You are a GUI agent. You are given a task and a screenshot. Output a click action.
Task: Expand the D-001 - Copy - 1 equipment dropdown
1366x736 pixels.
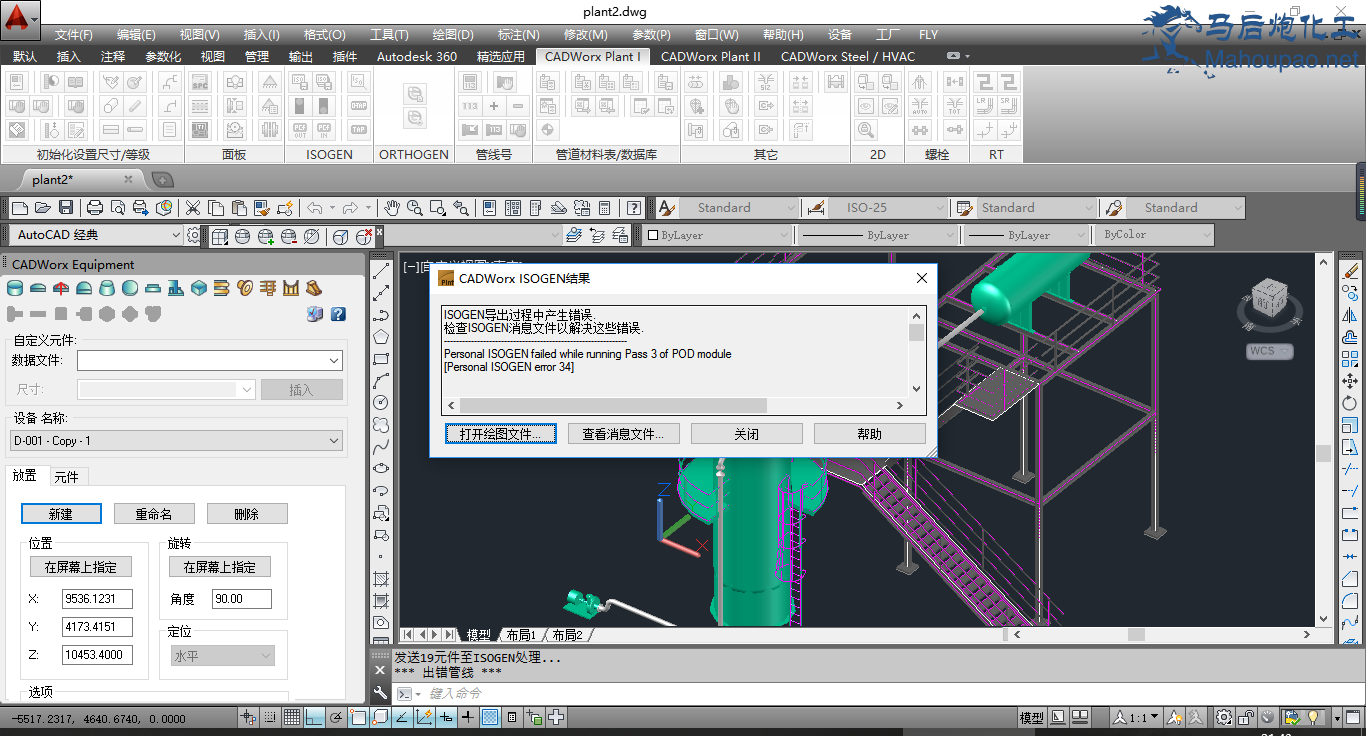(176, 440)
